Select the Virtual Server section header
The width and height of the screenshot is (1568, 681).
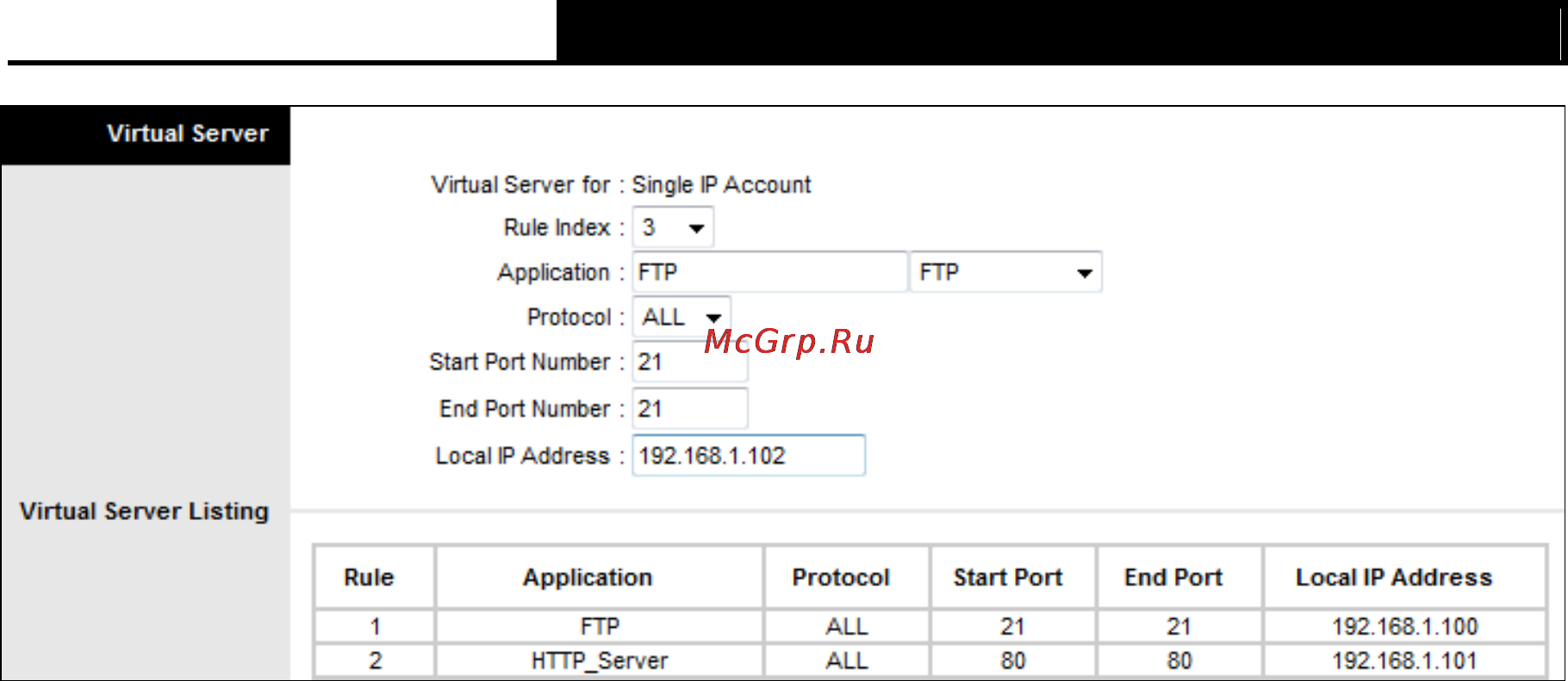(146, 135)
